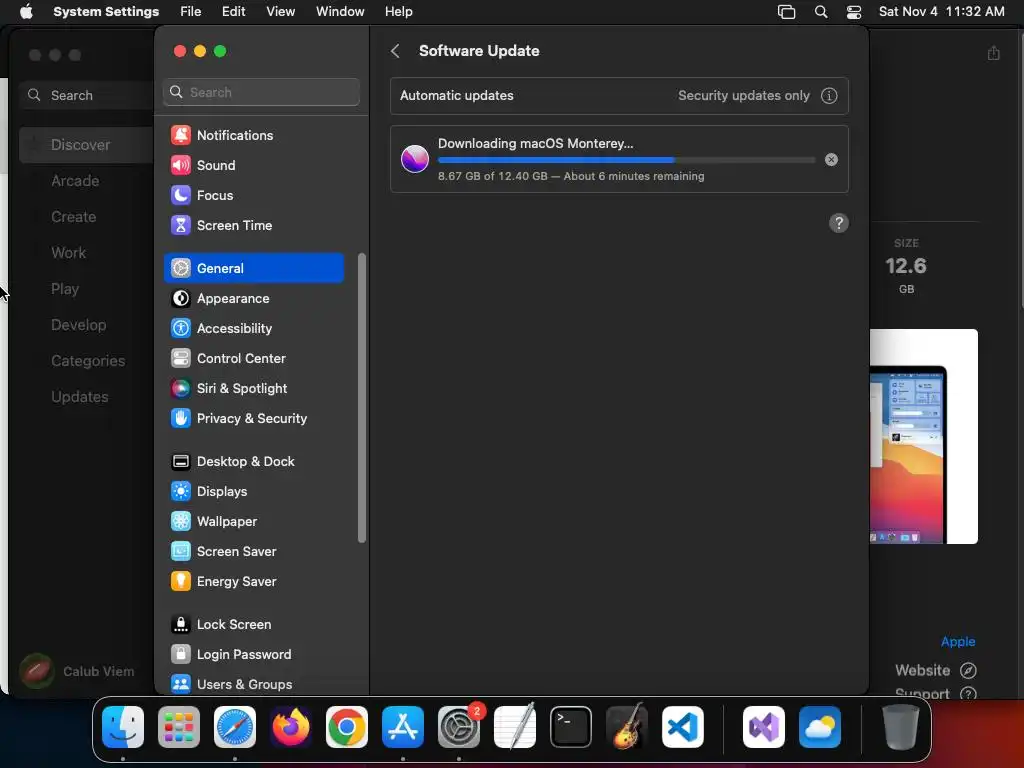Screen dimensions: 1024x768
Task: Open Terminal from the Dock
Action: [x=571, y=727]
